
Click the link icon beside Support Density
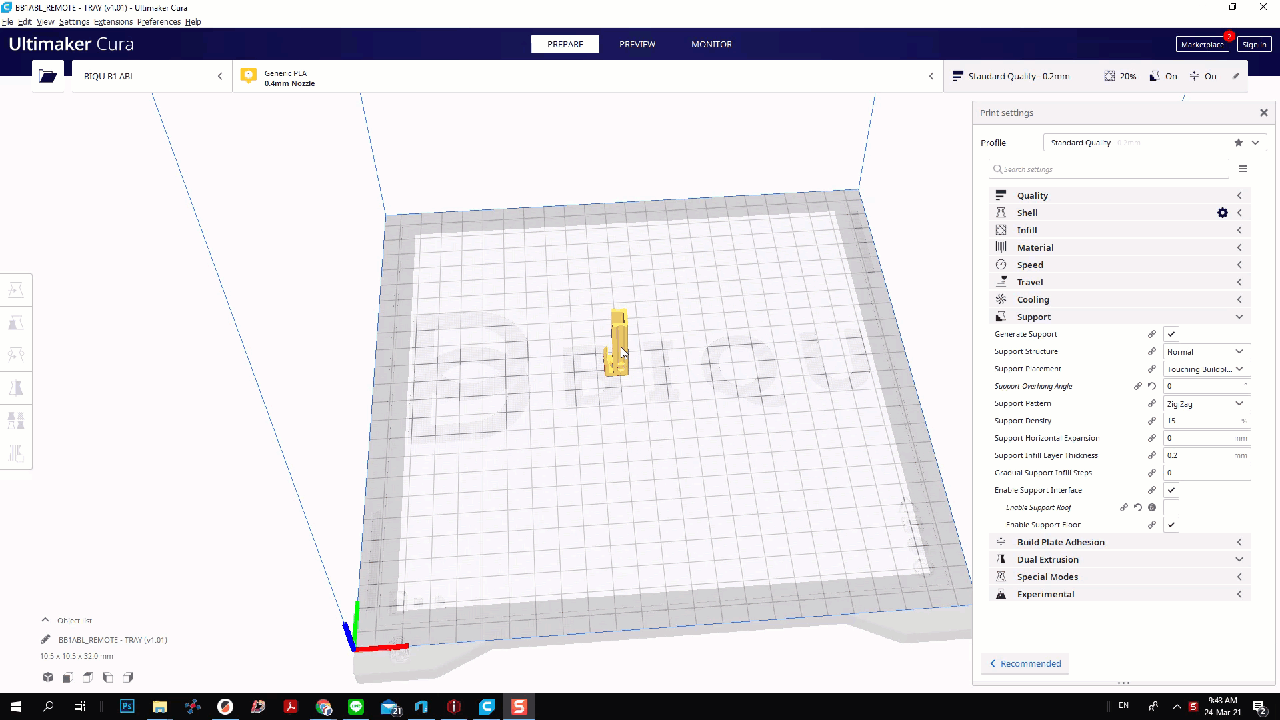(1152, 421)
